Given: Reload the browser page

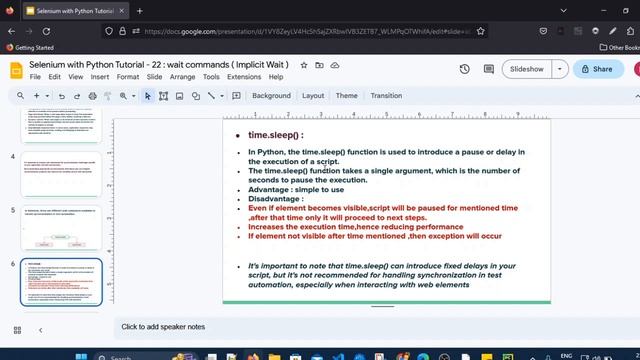Looking at the screenshot, I should click(47, 31).
